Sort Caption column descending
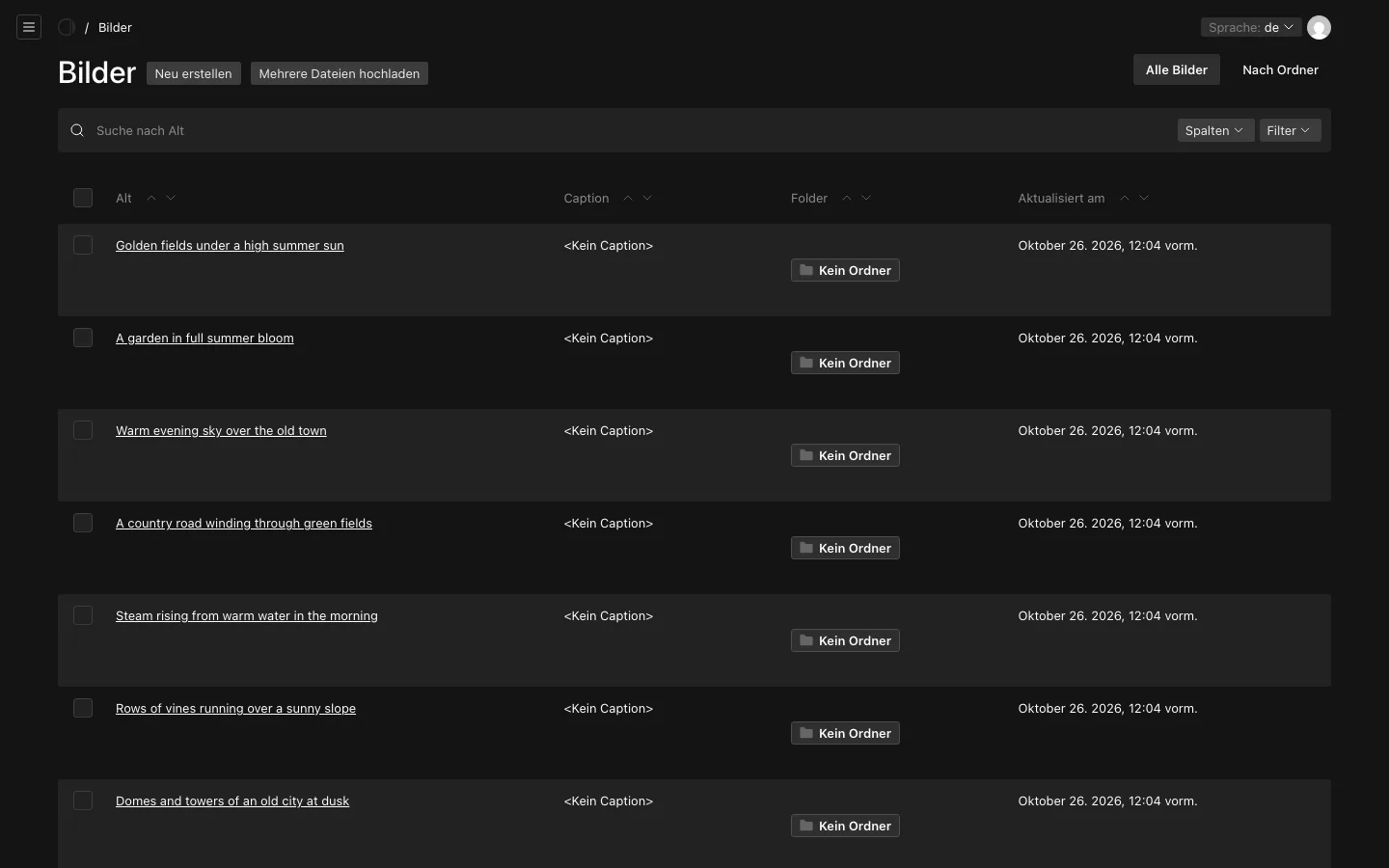Image resolution: width=1389 pixels, height=868 pixels. click(x=647, y=198)
